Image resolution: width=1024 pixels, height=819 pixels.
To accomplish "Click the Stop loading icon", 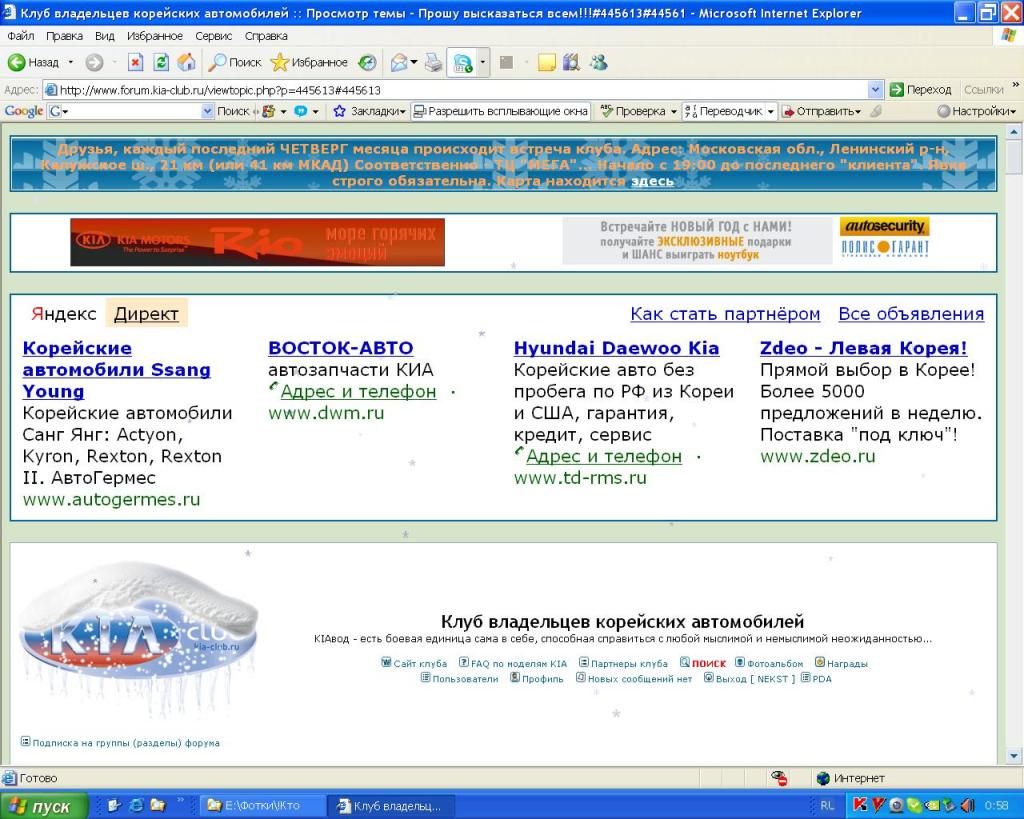I will [136, 62].
